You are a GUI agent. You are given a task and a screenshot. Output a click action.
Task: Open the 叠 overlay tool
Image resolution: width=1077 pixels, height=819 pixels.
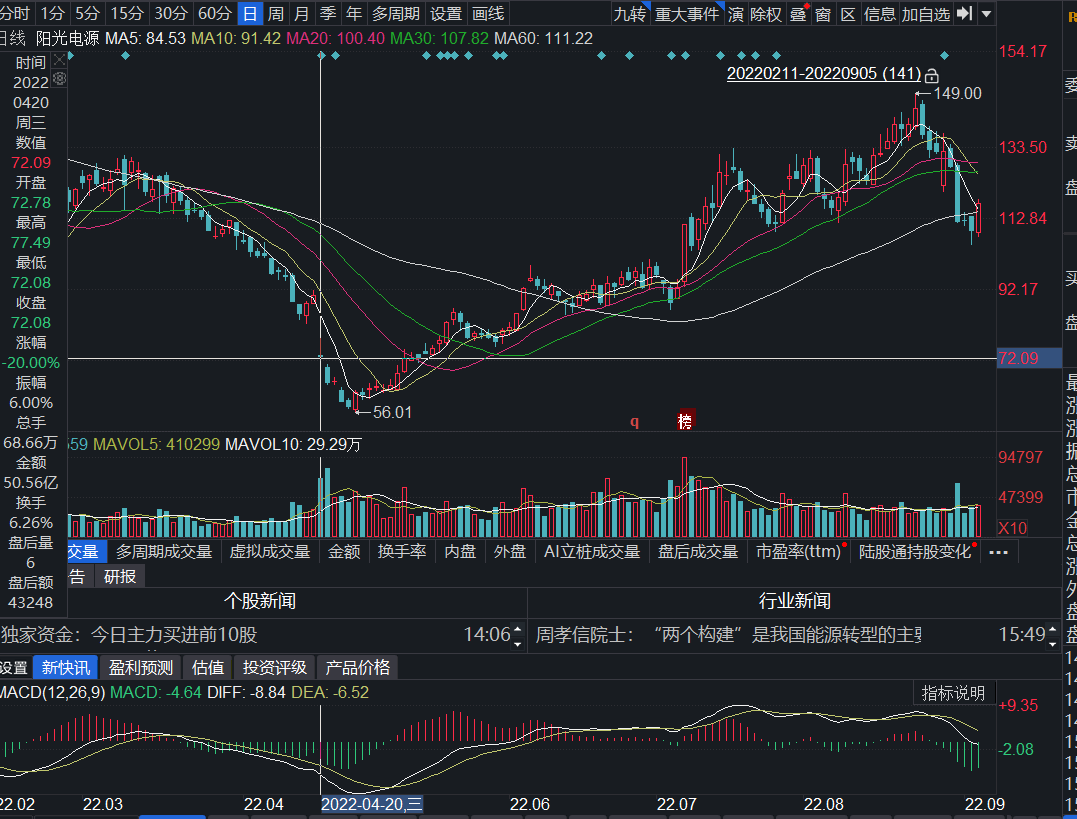tap(798, 14)
